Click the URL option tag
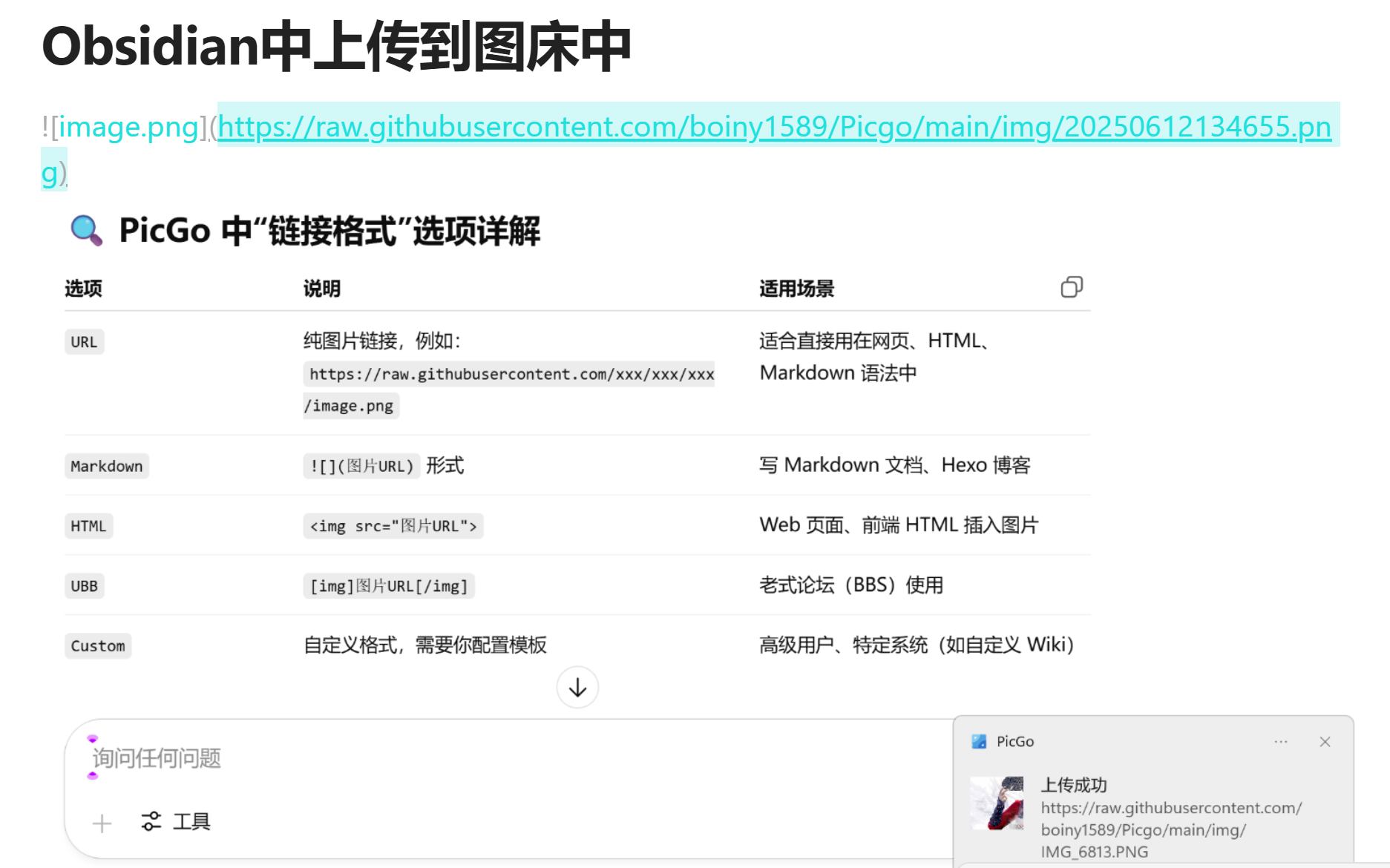This screenshot has height=868, width=1390. [84, 342]
